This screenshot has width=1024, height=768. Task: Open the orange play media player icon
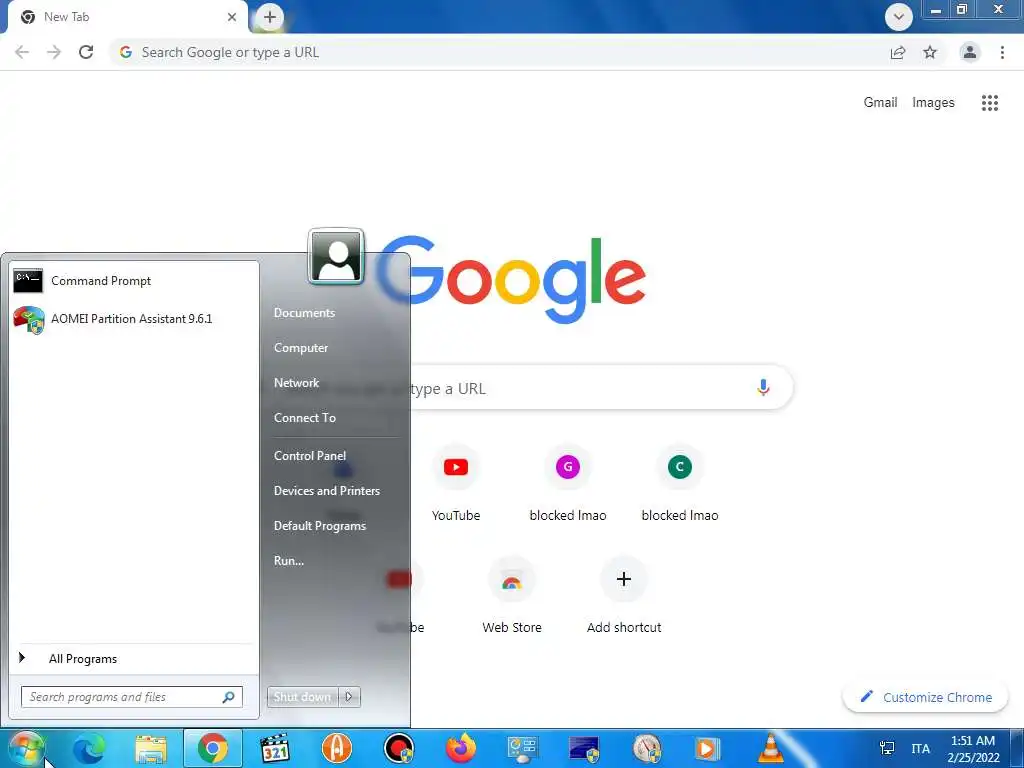[707, 749]
